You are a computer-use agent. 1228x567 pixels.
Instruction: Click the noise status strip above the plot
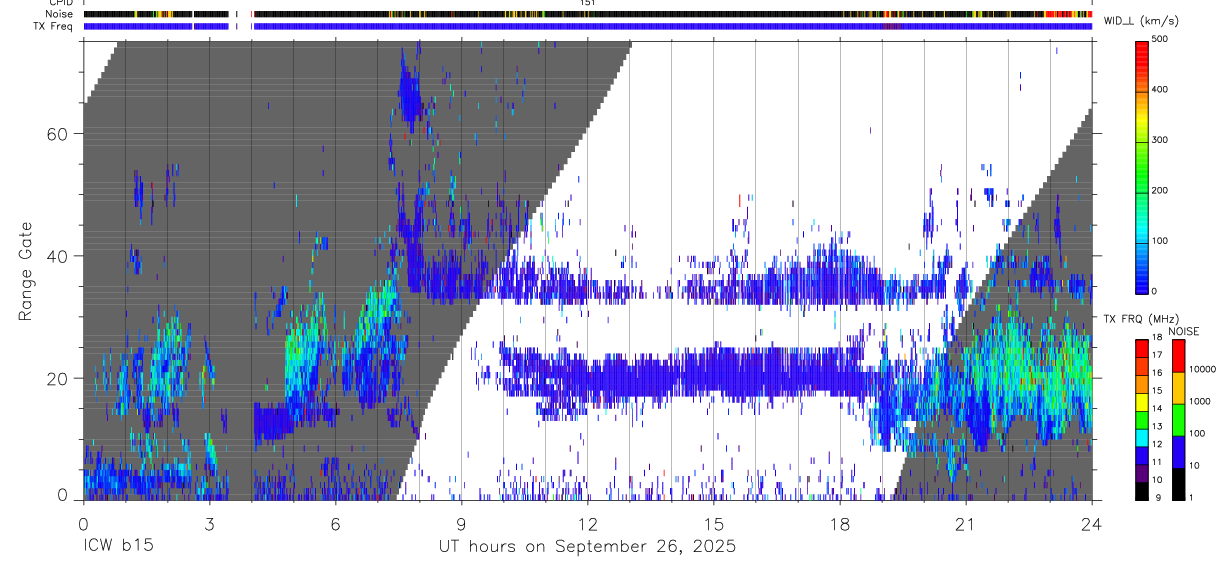(x=587, y=15)
